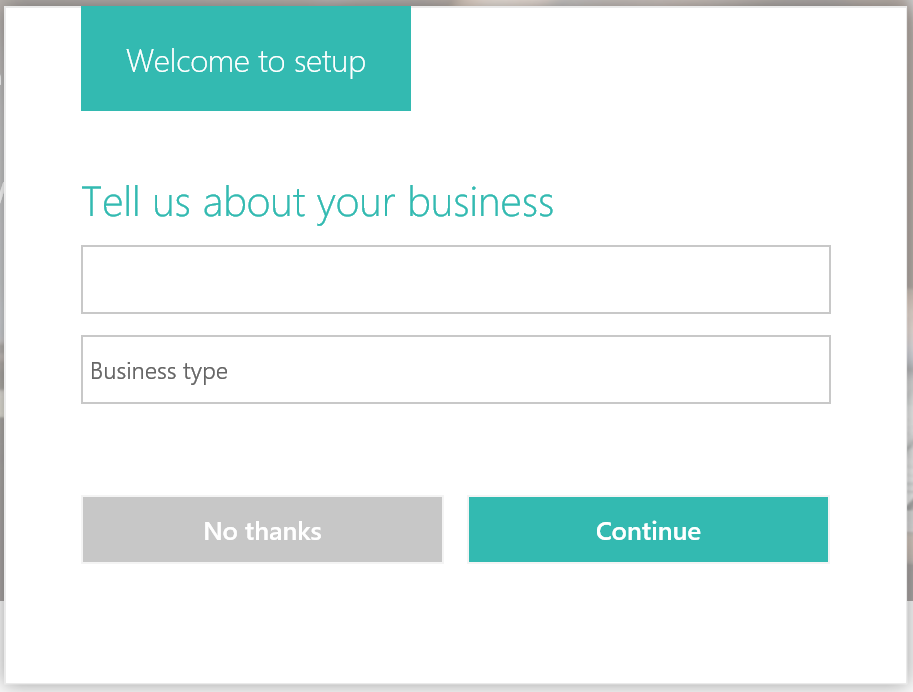
Task: Focus the first text box under the heading
Action: point(456,279)
